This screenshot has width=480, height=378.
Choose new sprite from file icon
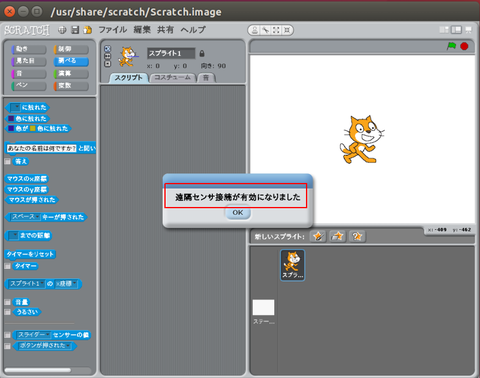(337, 236)
